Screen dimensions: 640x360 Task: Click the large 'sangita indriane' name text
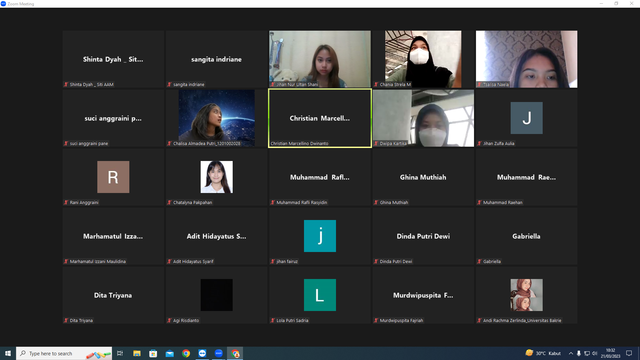pyautogui.click(x=216, y=60)
